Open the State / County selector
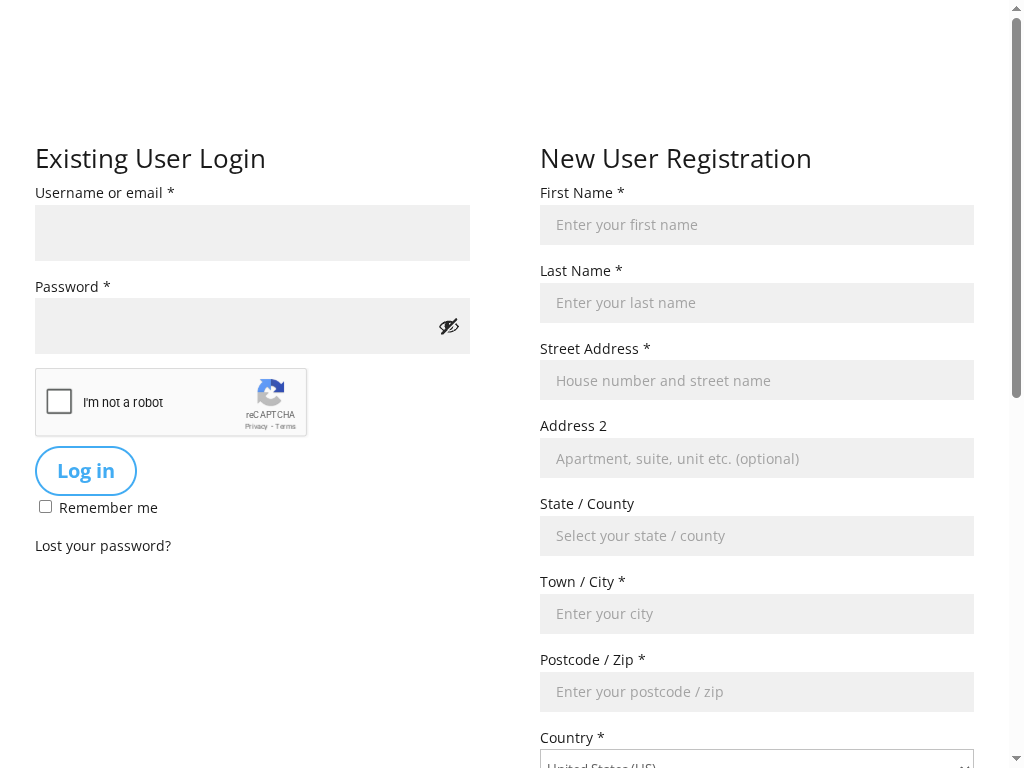1024x768 pixels. (757, 536)
